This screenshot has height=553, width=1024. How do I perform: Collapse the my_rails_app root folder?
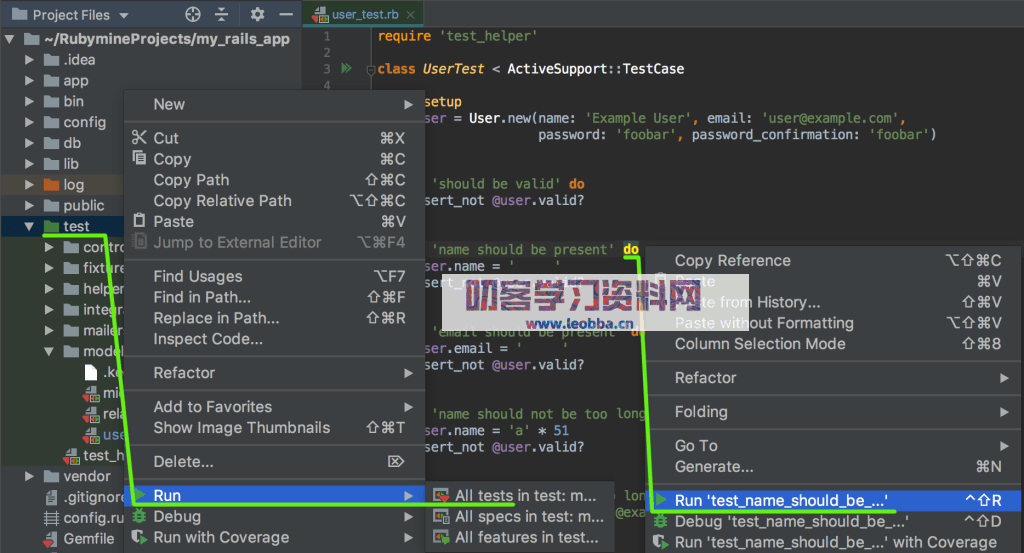pyautogui.click(x=10, y=39)
